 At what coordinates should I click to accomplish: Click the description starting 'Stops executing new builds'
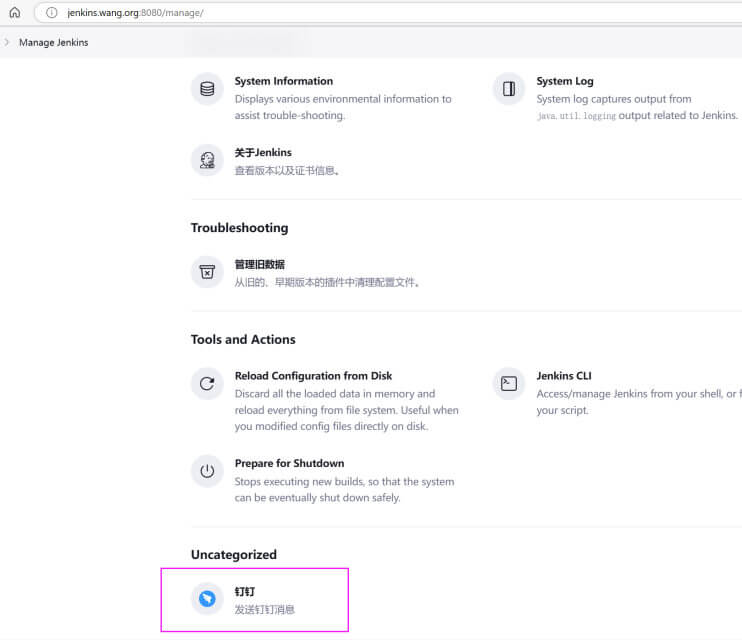[x=344, y=489]
